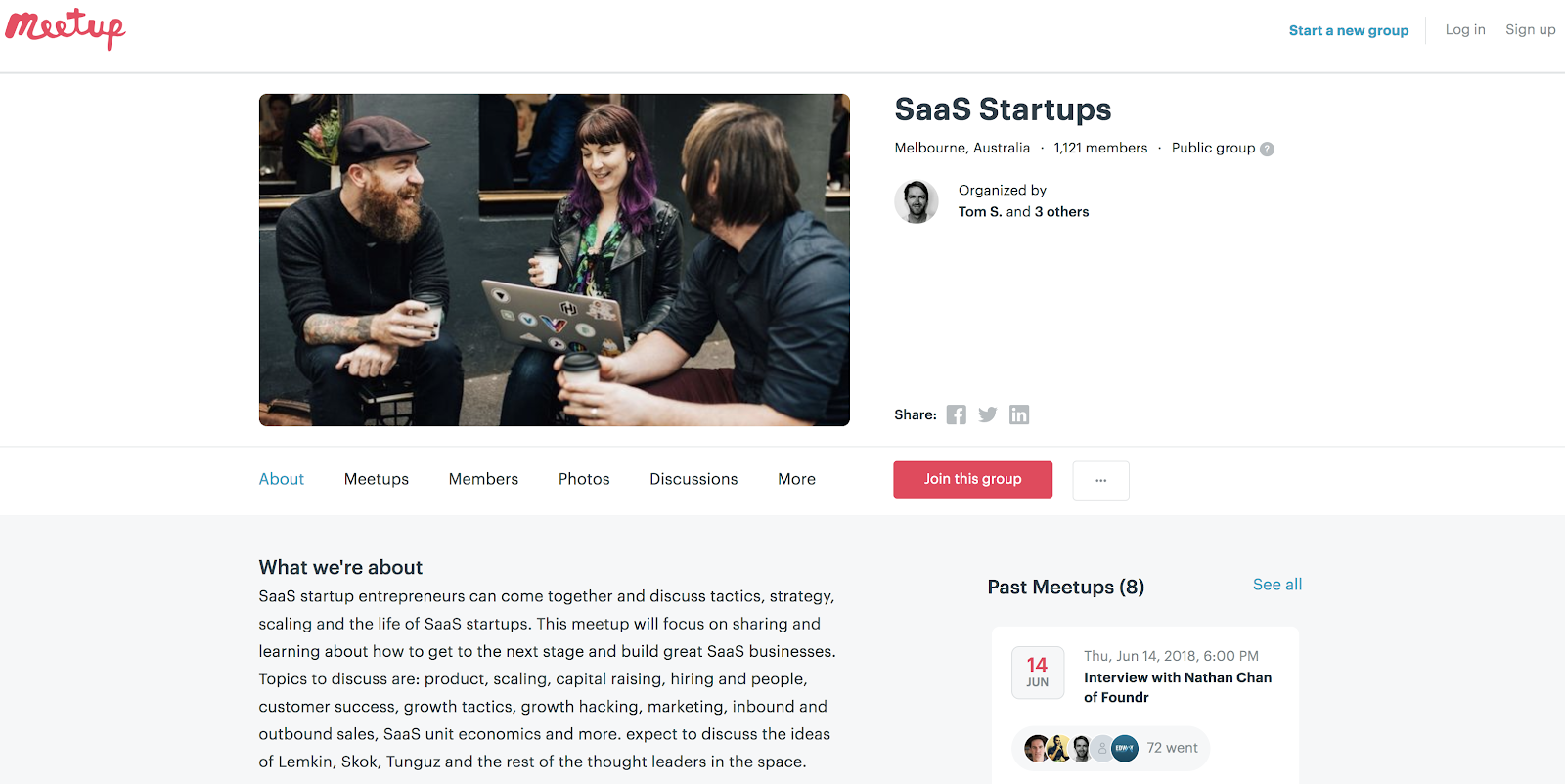Viewport: 1565px width, 784px height.
Task: Click attendee avatars next to 72 went
Action: 1081,749
